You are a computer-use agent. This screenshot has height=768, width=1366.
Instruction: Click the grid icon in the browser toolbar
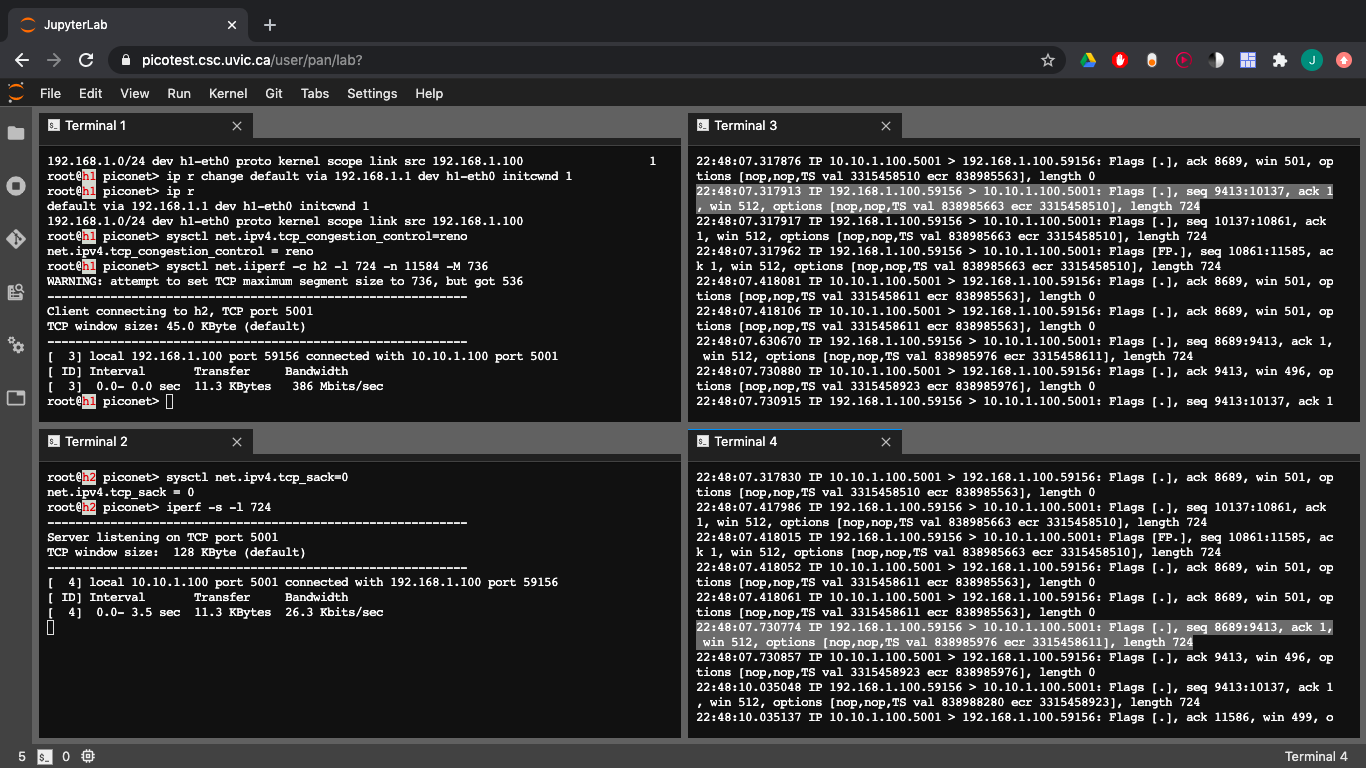(1248, 60)
